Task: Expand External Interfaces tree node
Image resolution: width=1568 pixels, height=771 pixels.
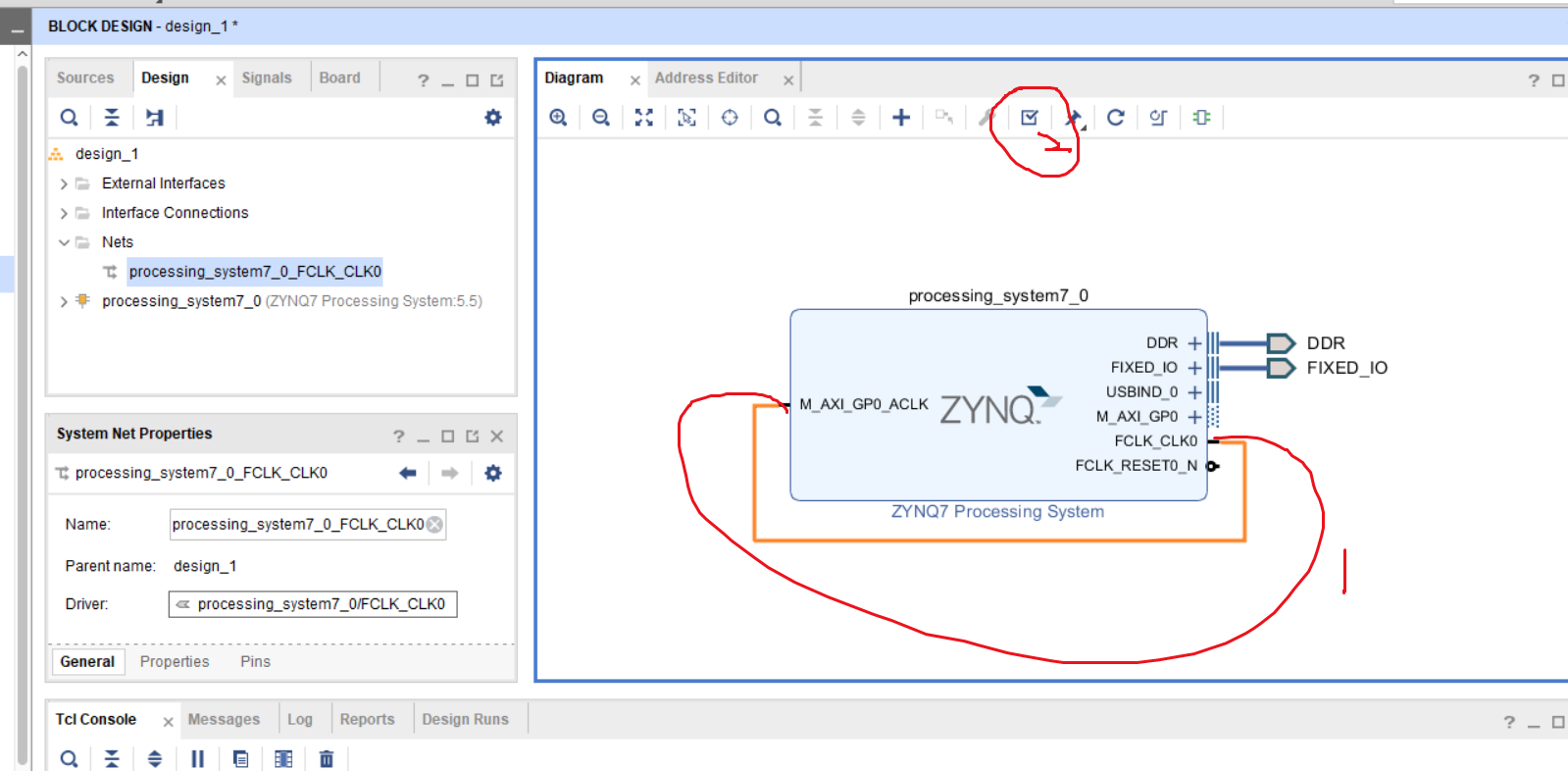Action: [x=64, y=184]
